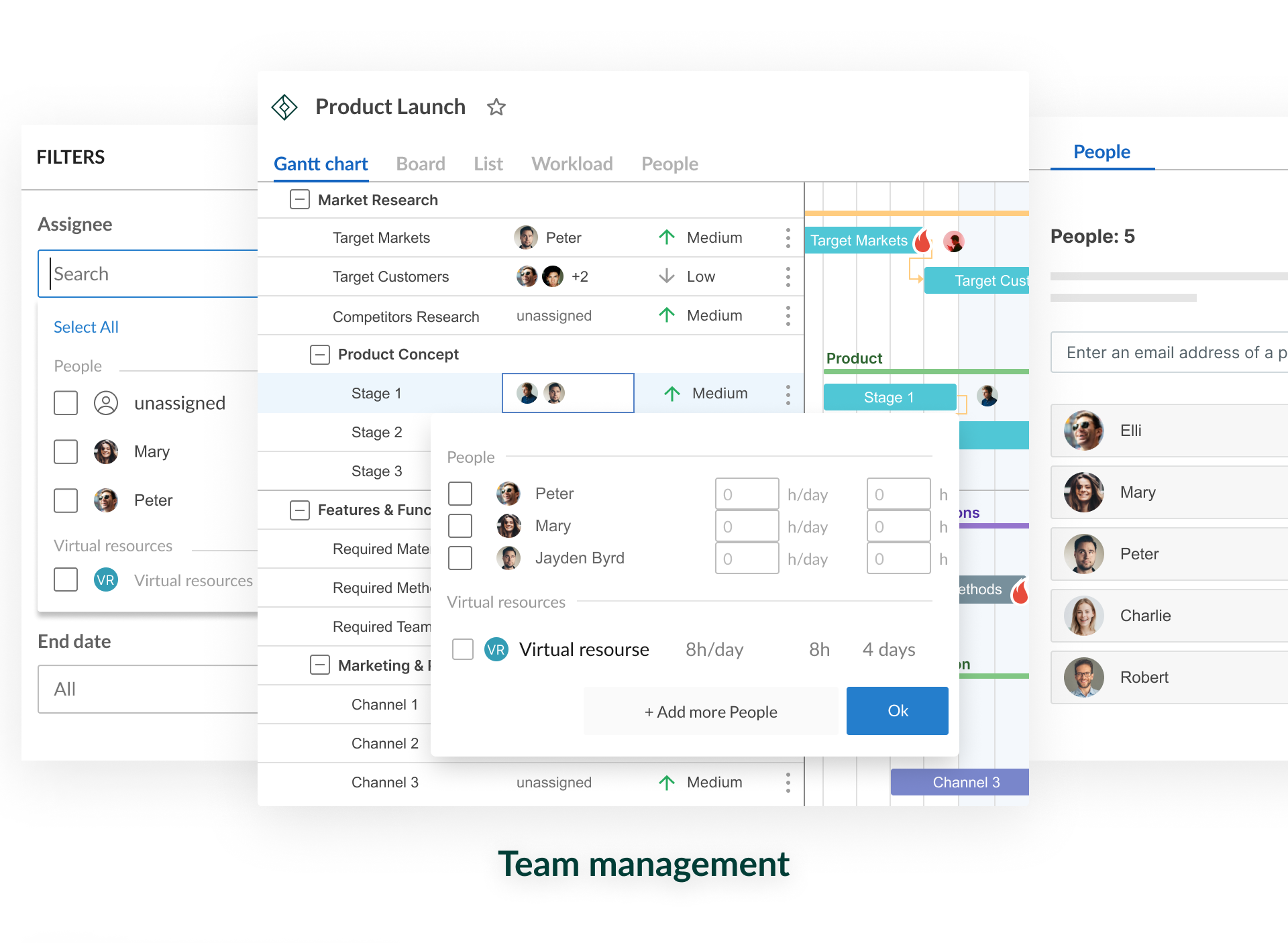Click the diamond project logo icon

(284, 107)
